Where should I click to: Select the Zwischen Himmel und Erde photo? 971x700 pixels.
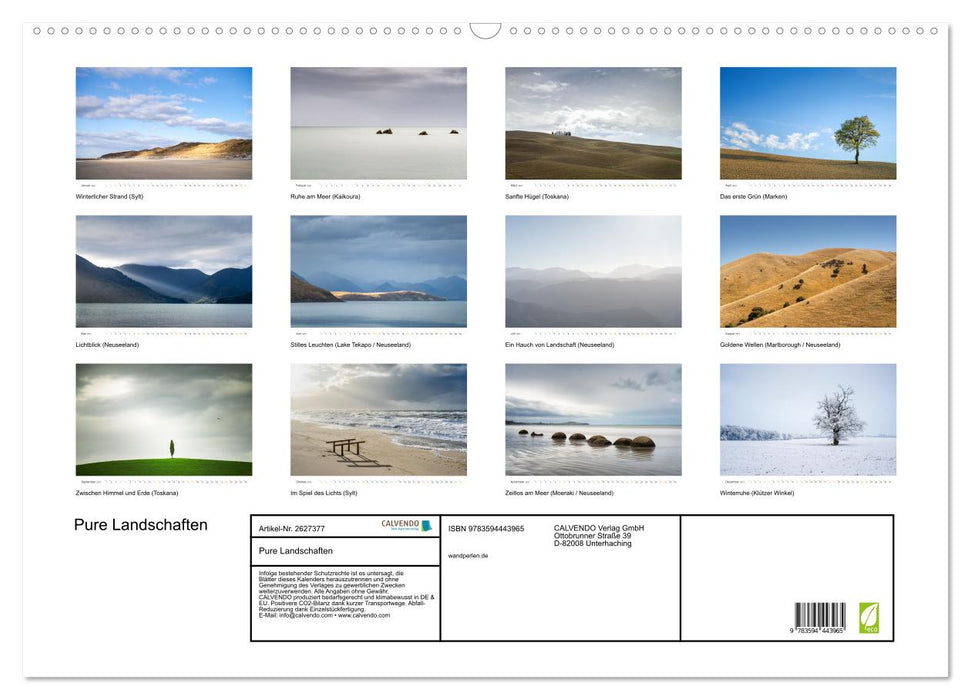(x=163, y=419)
